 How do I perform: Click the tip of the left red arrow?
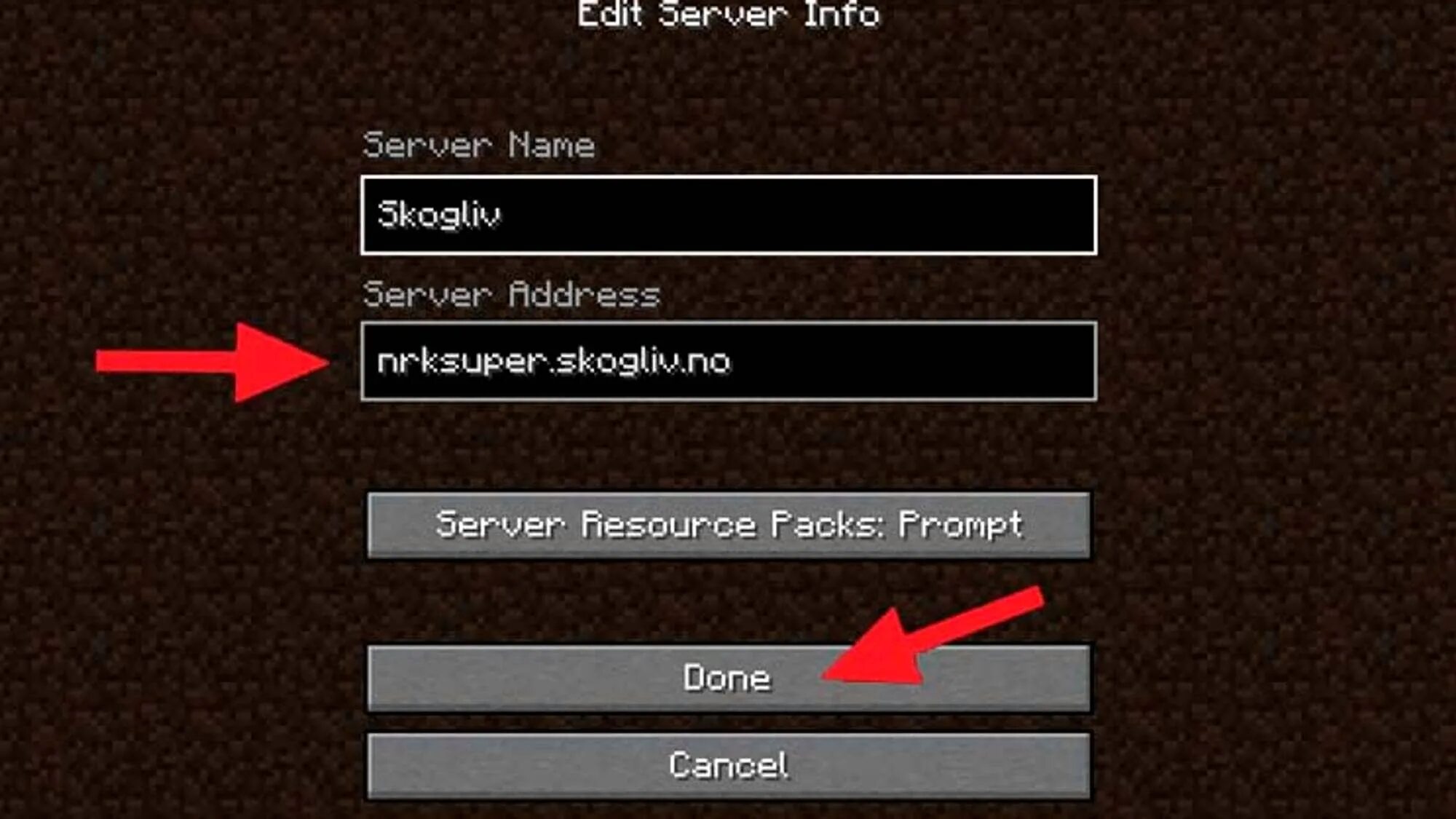point(326,362)
